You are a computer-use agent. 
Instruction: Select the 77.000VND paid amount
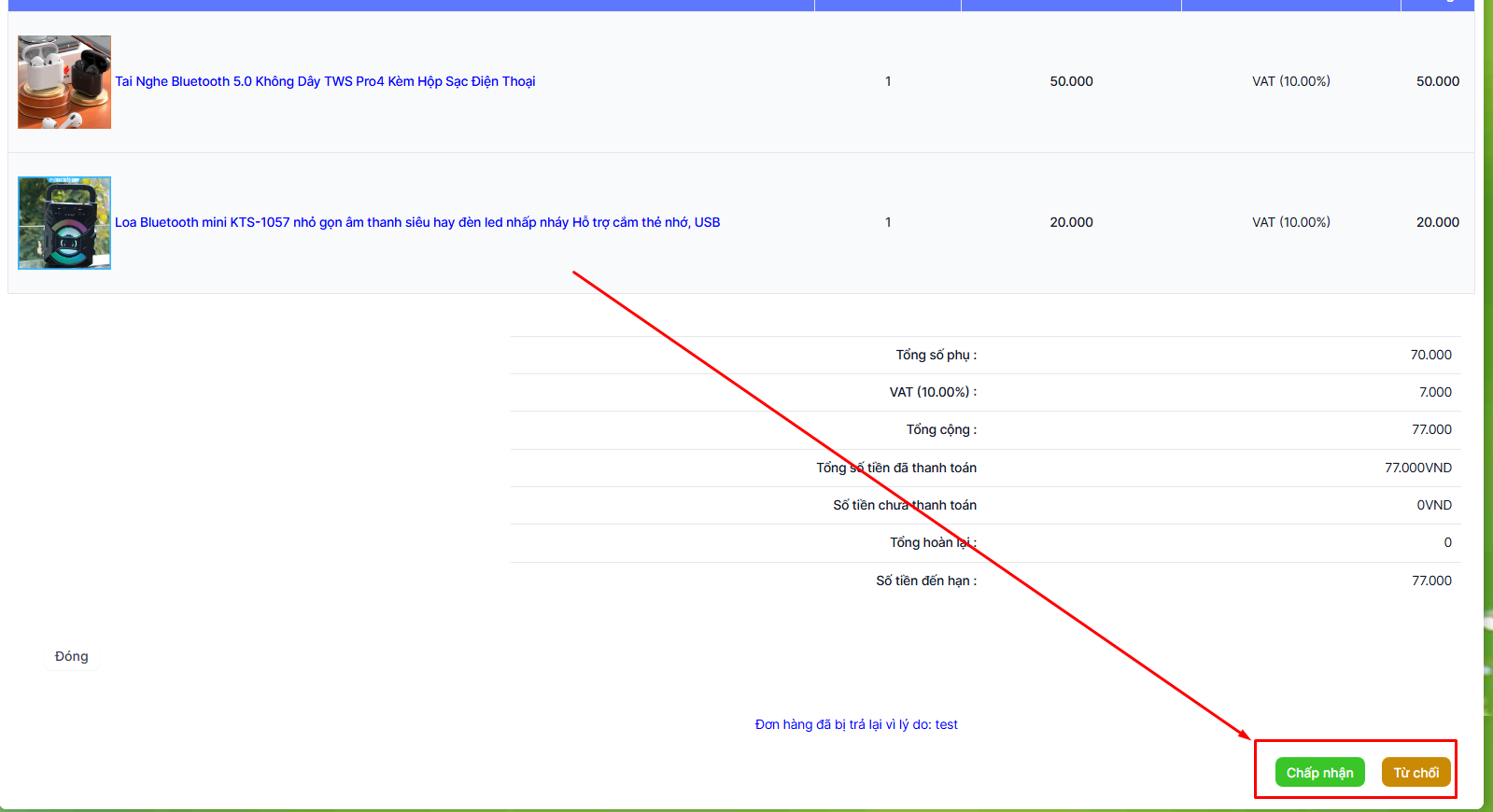point(1417,469)
